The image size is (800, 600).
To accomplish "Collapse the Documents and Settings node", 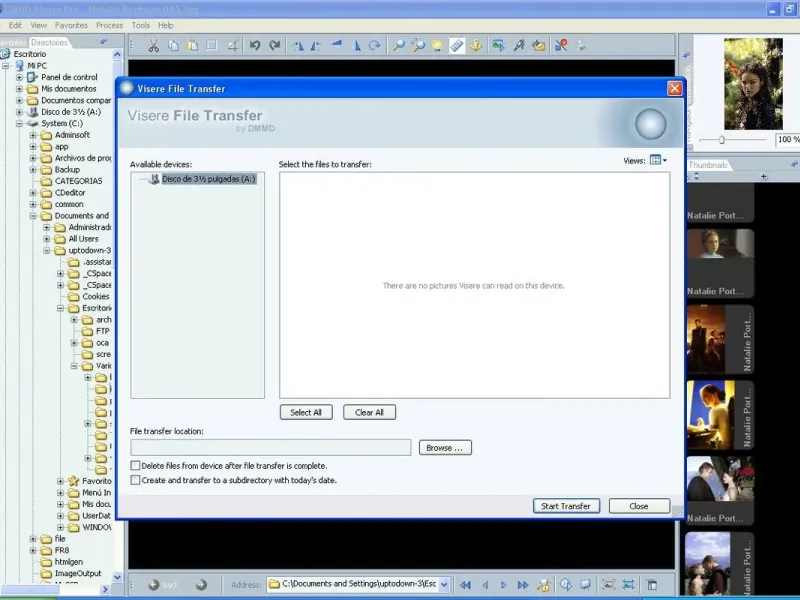I will click(x=33, y=216).
